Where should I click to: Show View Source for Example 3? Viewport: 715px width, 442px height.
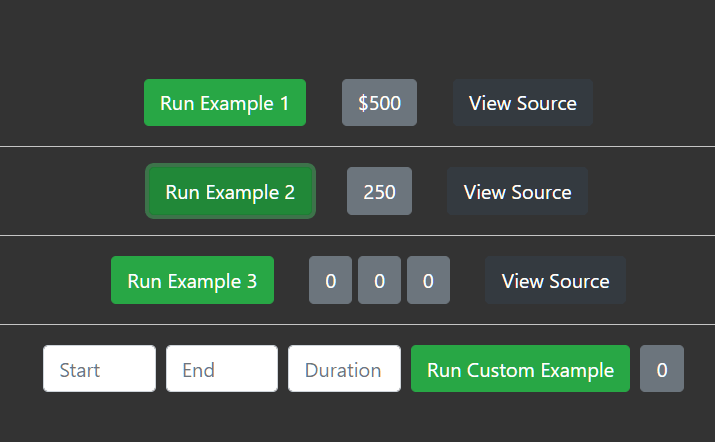[x=555, y=281]
